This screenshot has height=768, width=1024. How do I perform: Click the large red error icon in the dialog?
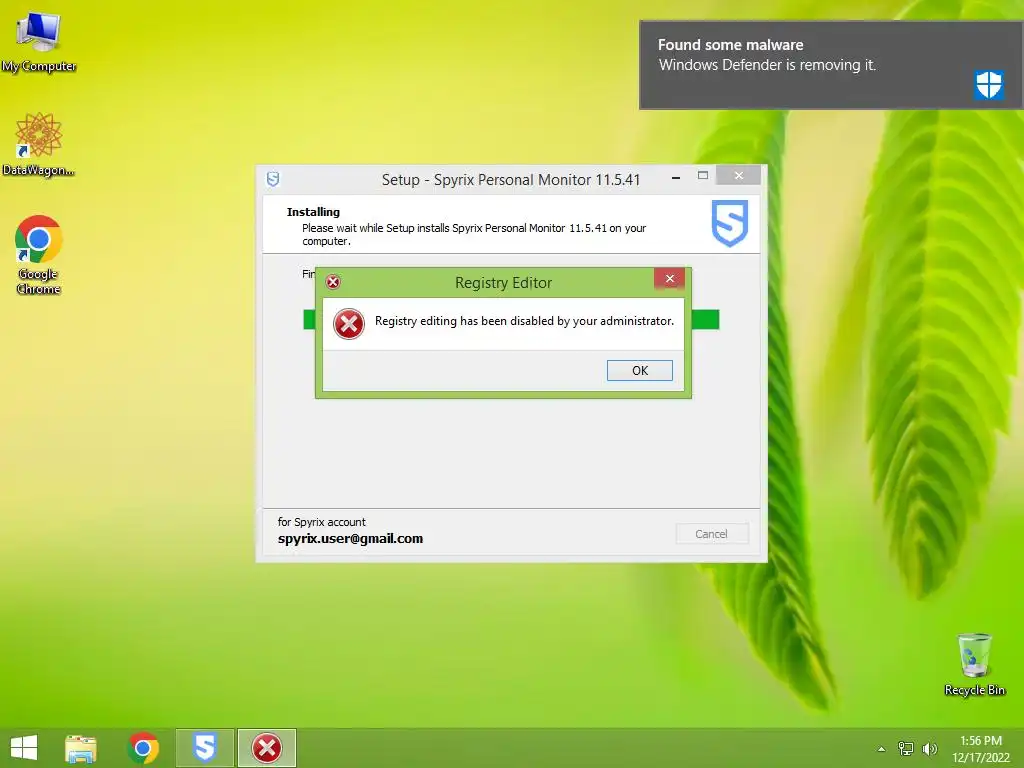pyautogui.click(x=349, y=324)
